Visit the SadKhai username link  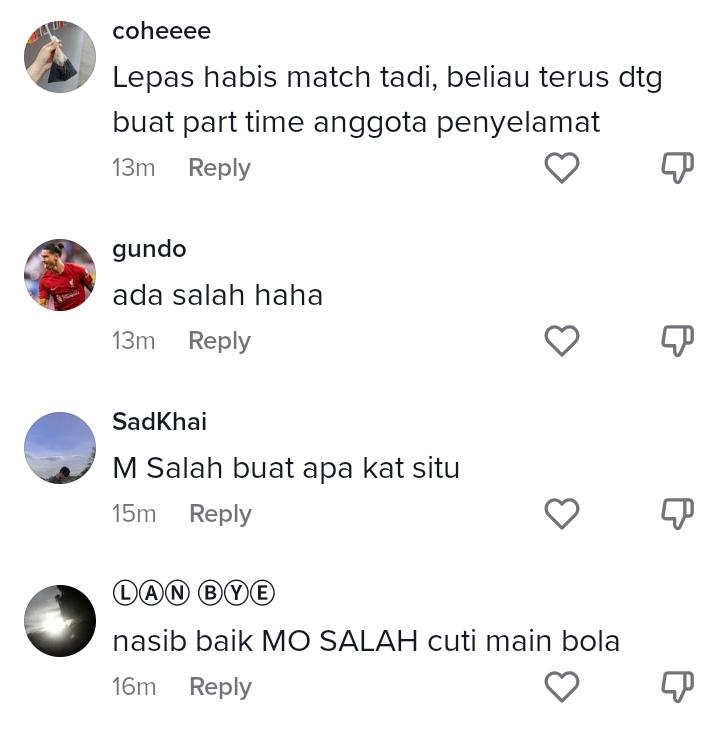pos(159,422)
